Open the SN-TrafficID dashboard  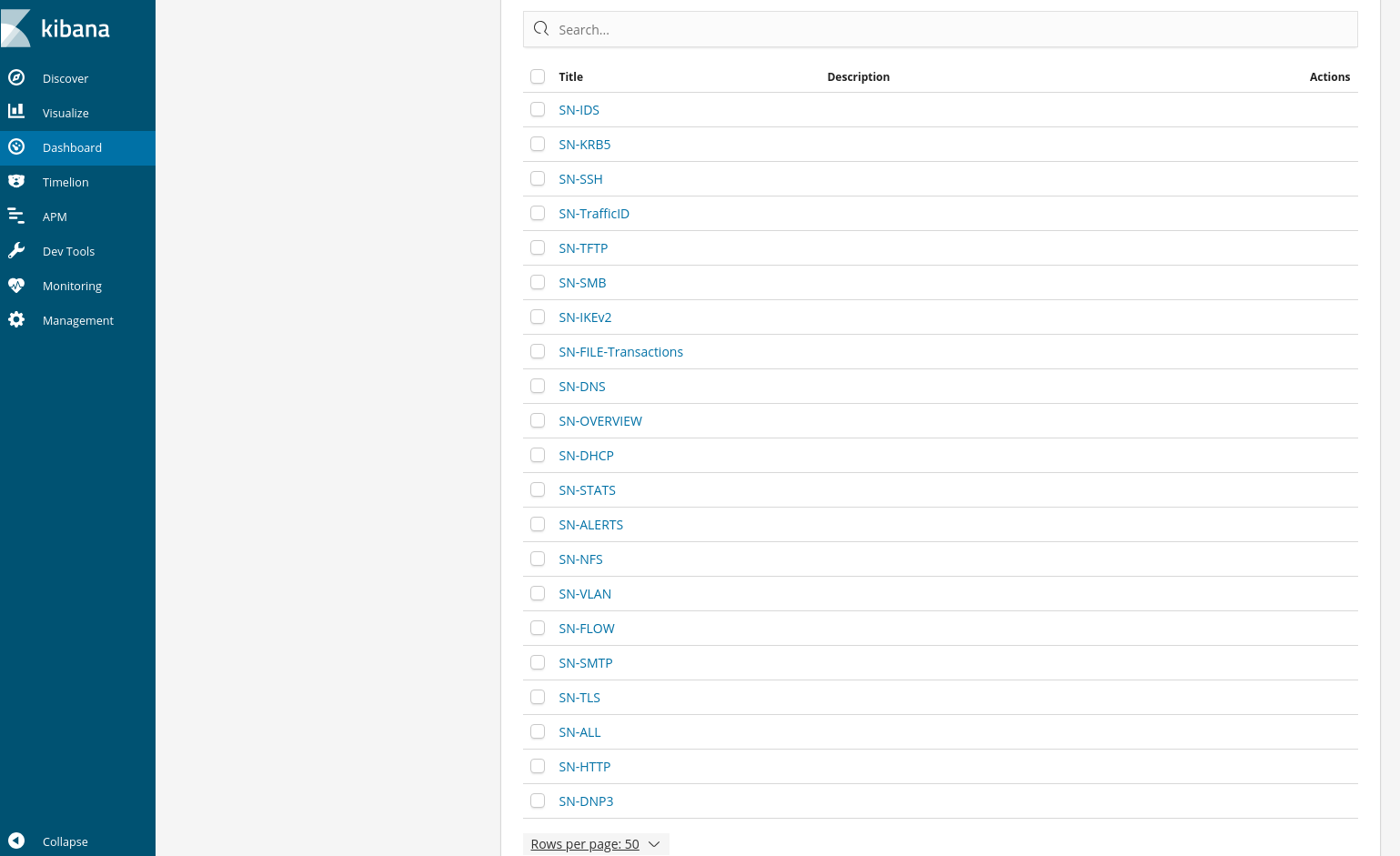tap(594, 214)
